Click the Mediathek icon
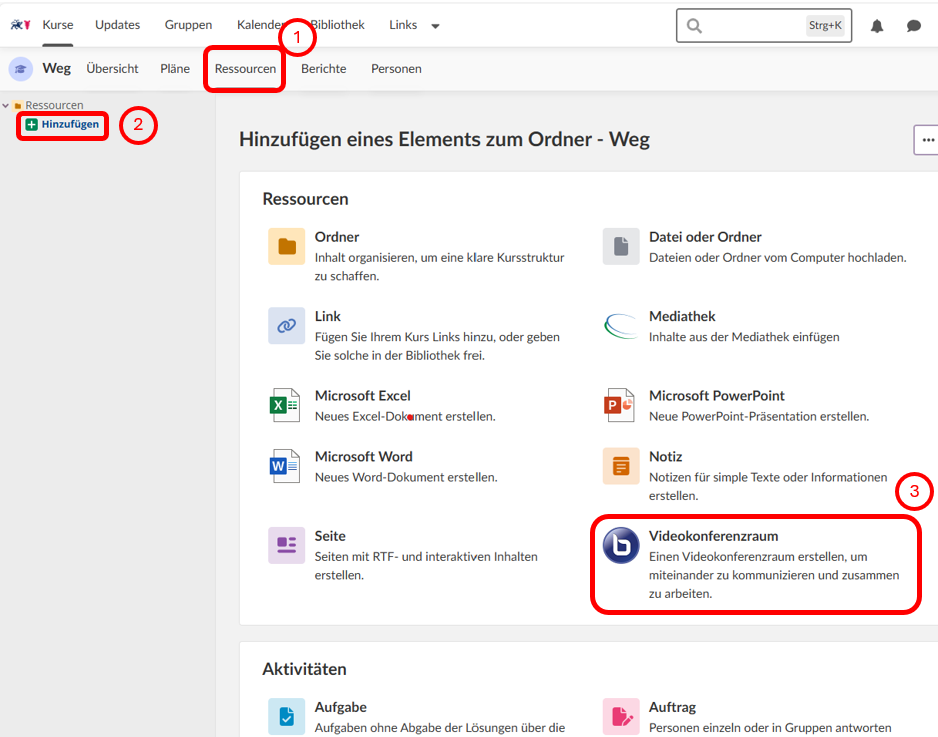This screenshot has height=737, width=938. (620, 326)
